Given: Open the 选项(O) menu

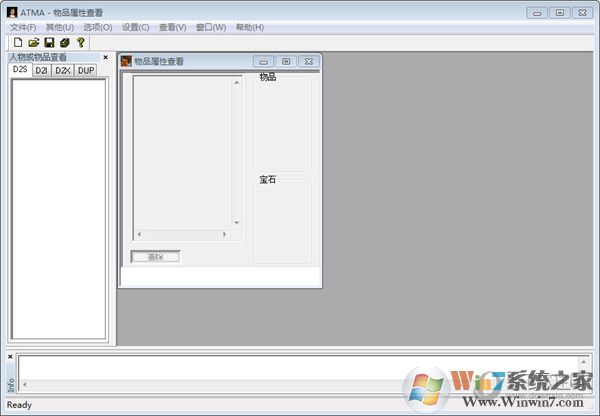Looking at the screenshot, I should coord(98,28).
